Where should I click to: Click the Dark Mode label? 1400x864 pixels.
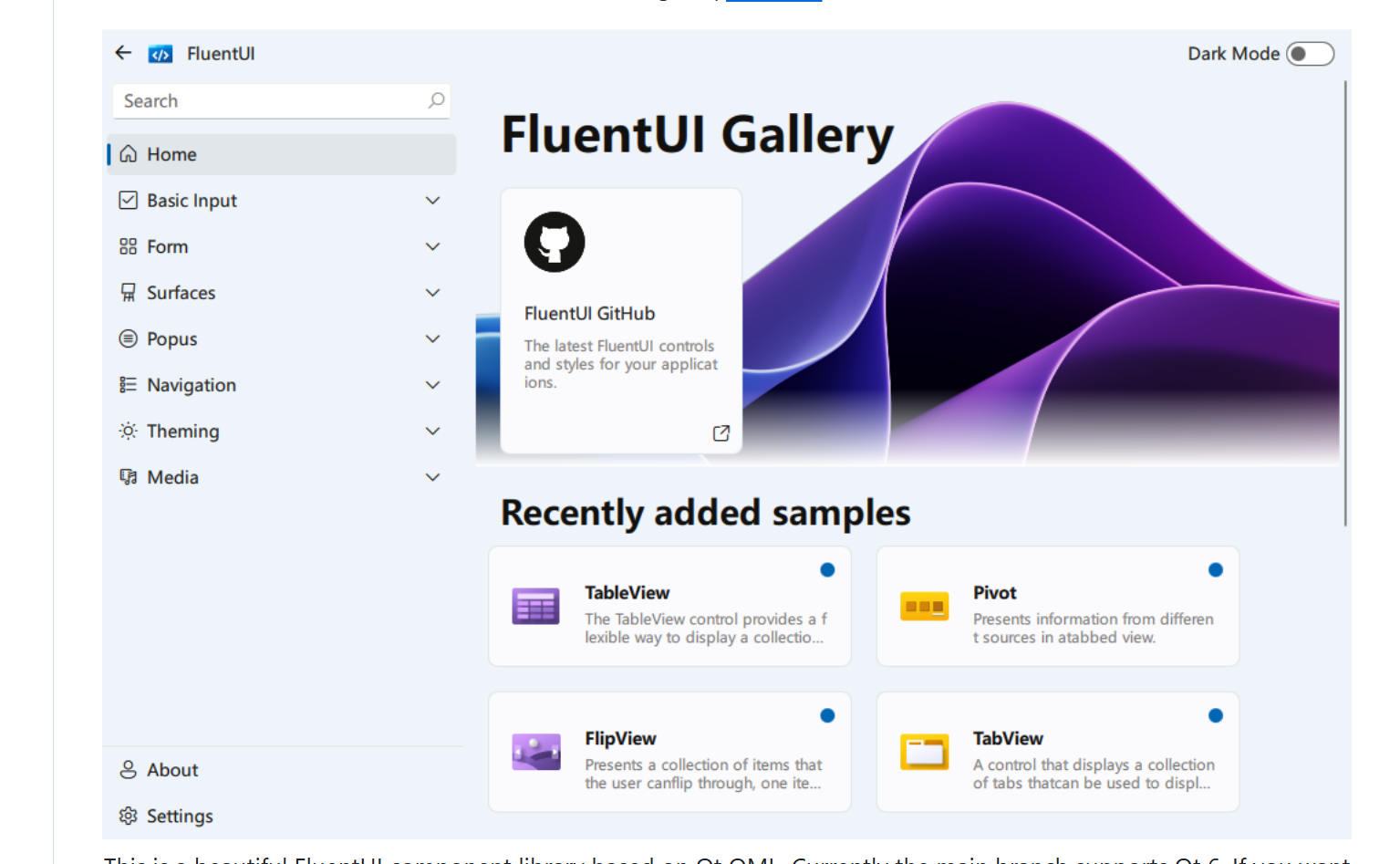pos(1233,54)
